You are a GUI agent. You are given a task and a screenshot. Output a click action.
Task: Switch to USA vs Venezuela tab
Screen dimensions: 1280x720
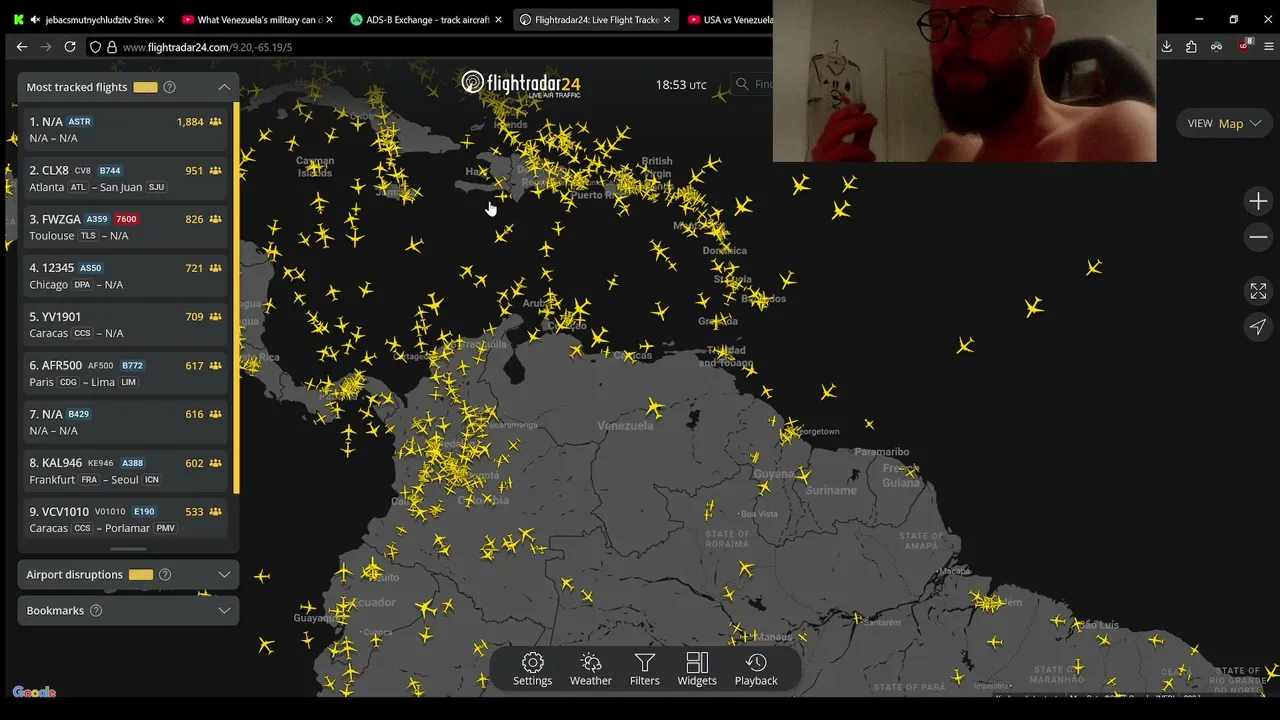point(728,19)
